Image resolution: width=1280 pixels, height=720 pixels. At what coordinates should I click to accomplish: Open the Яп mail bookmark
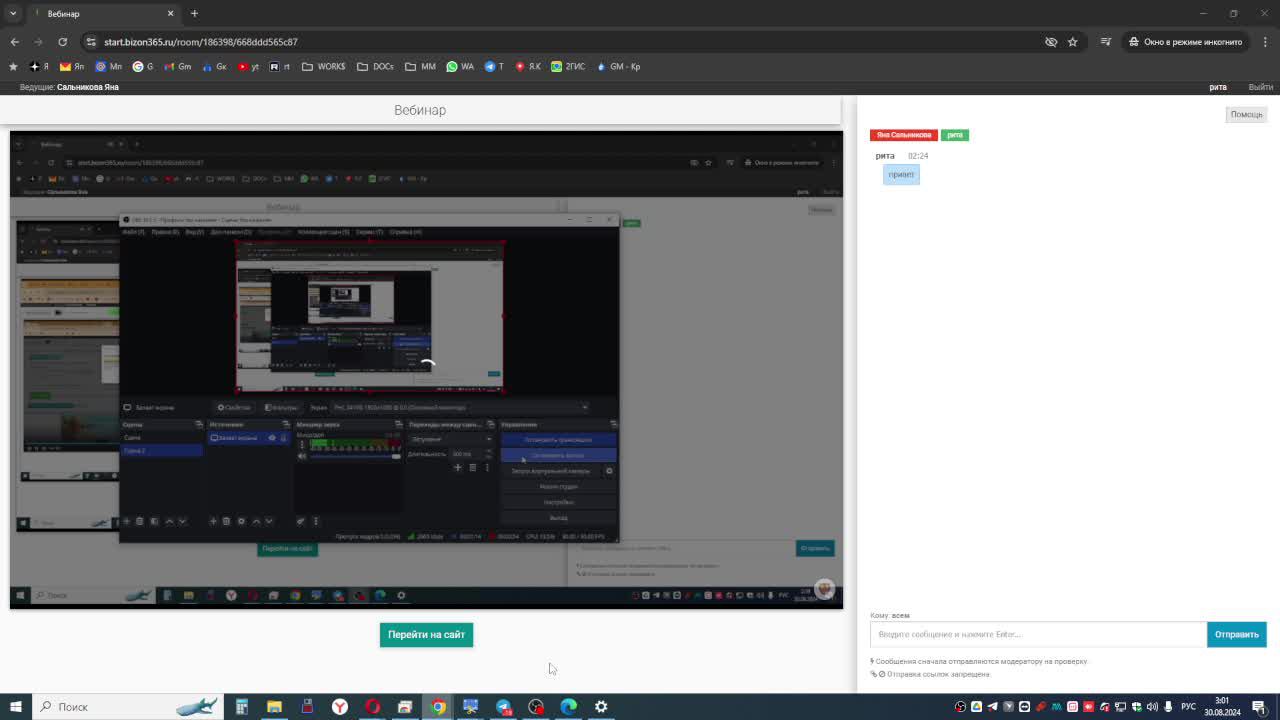72,67
